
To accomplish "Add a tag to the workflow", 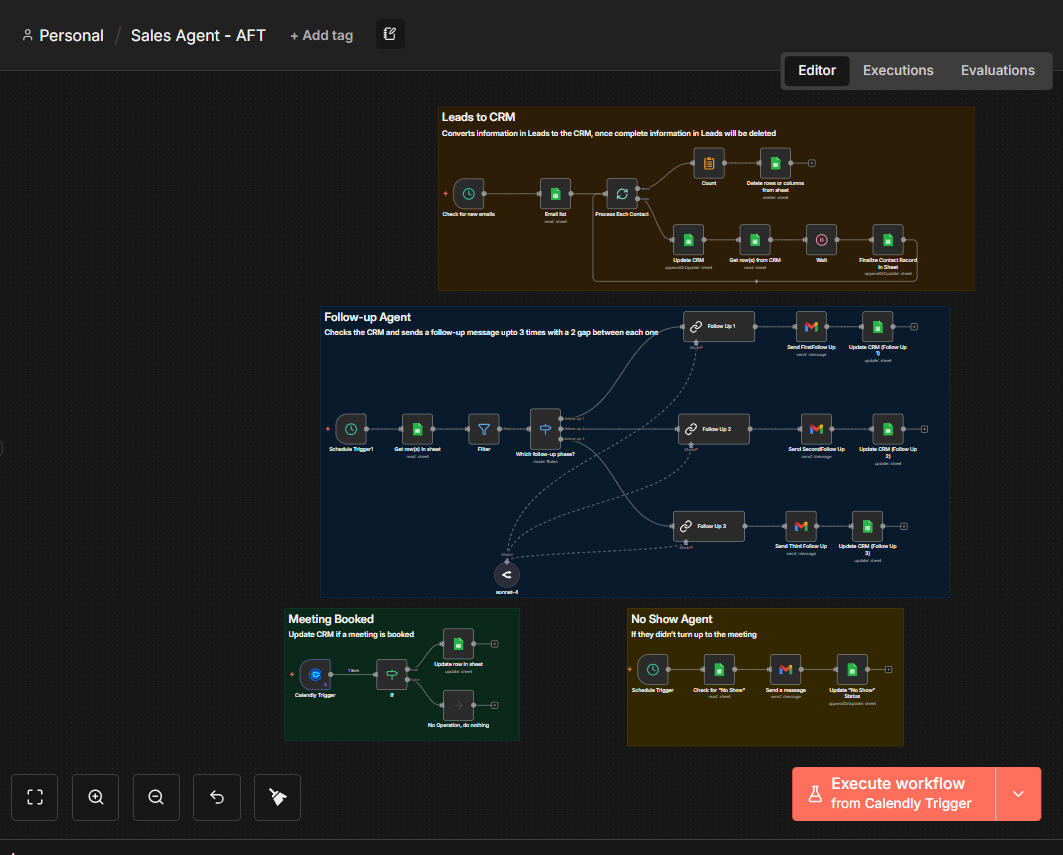I will pos(321,35).
